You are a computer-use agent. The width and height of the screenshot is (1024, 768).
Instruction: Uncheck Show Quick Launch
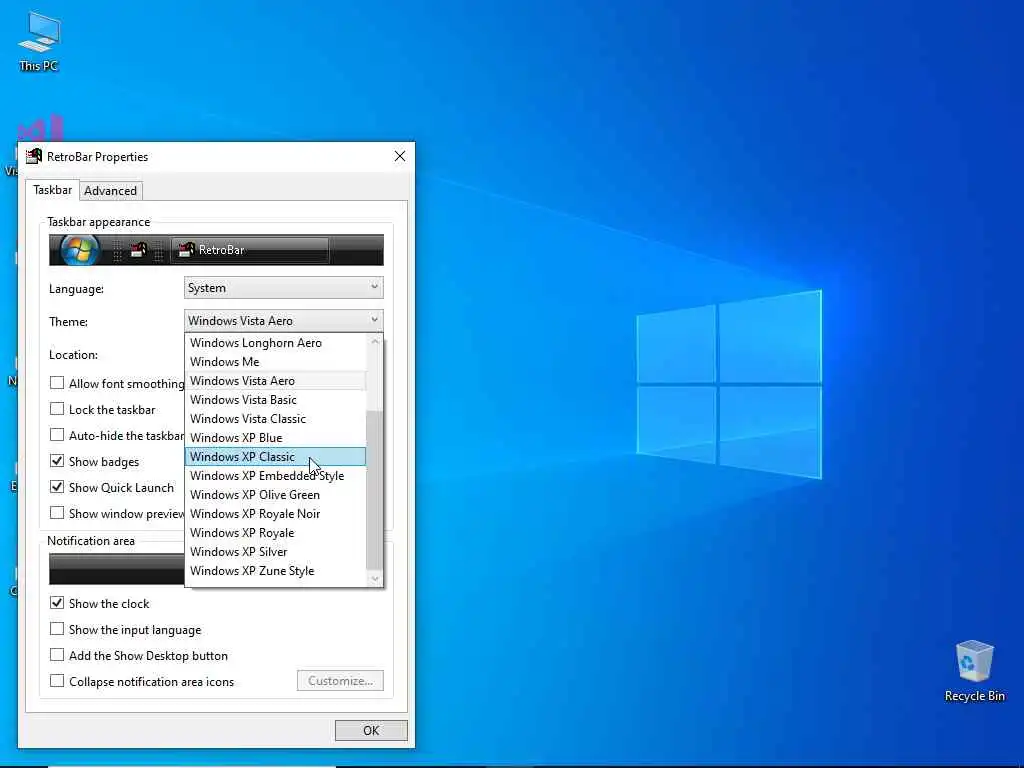click(57, 487)
